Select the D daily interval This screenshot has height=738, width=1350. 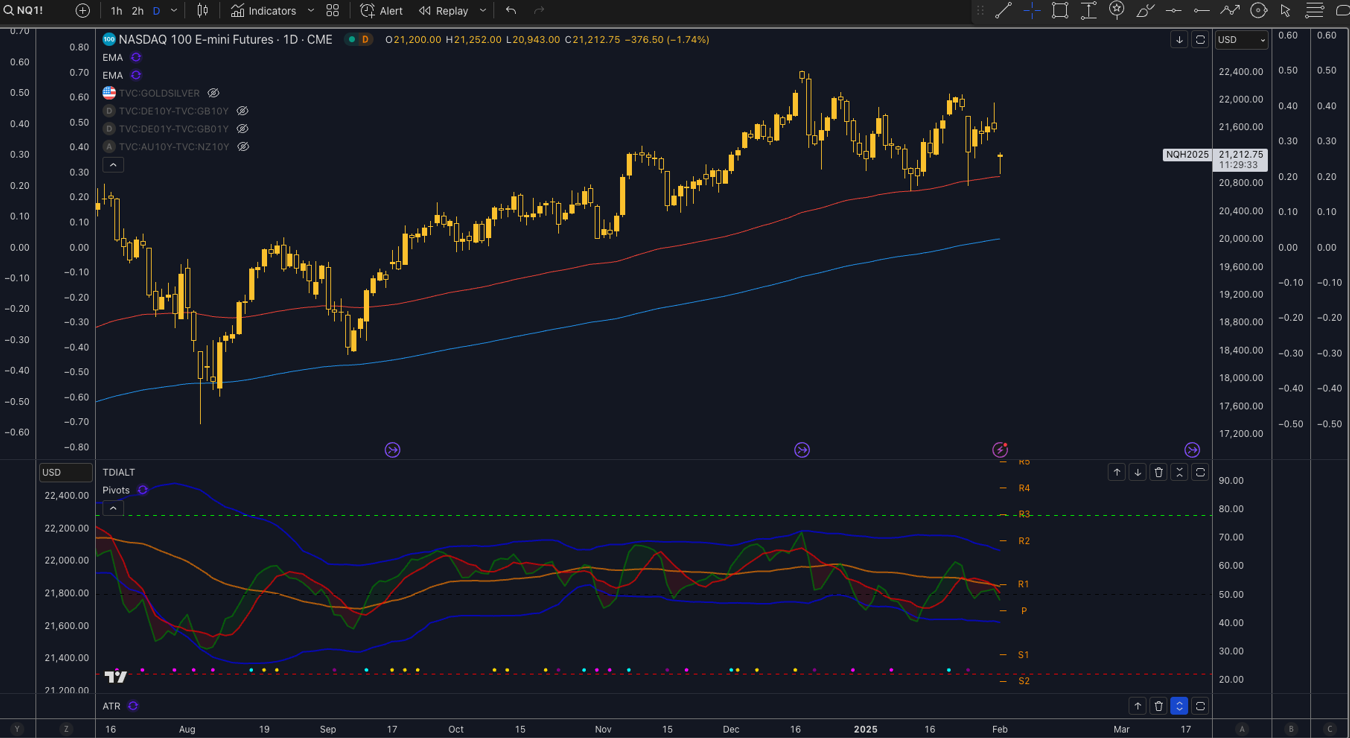(156, 11)
